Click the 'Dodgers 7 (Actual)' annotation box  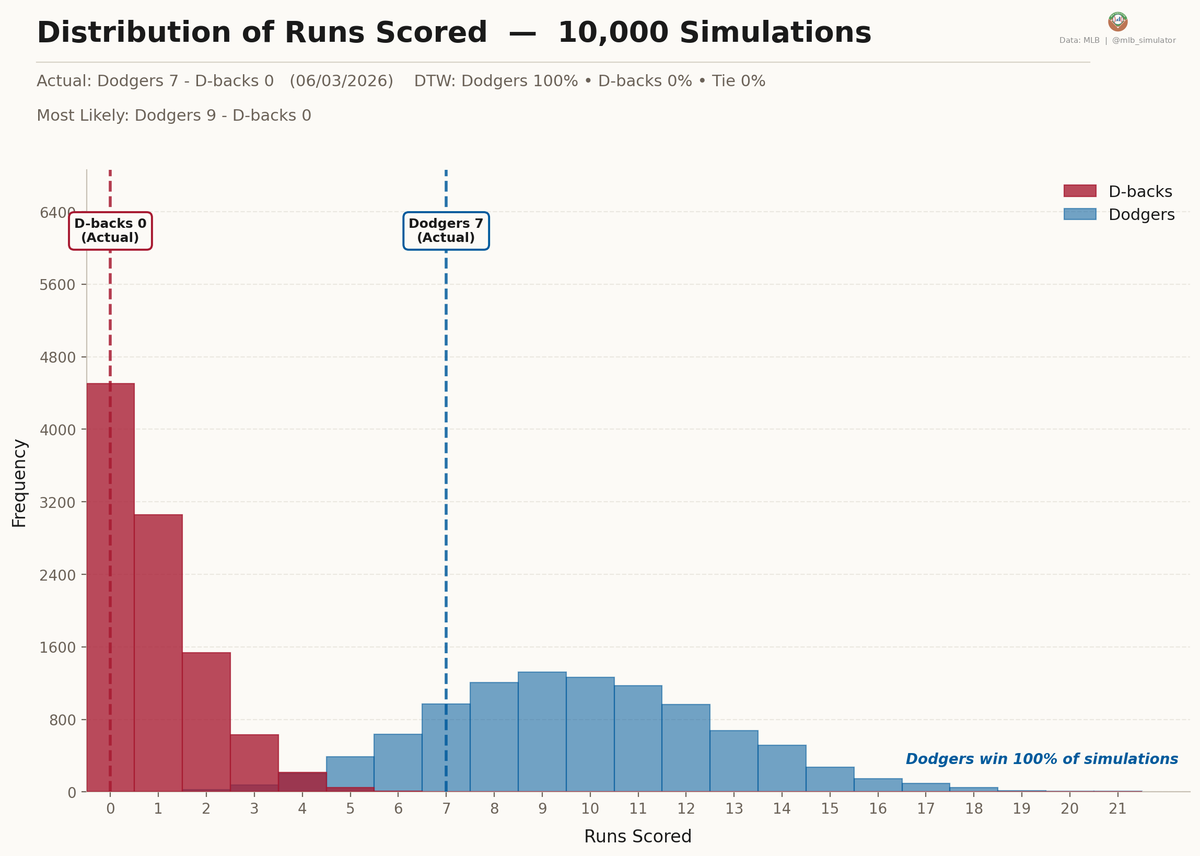click(446, 231)
